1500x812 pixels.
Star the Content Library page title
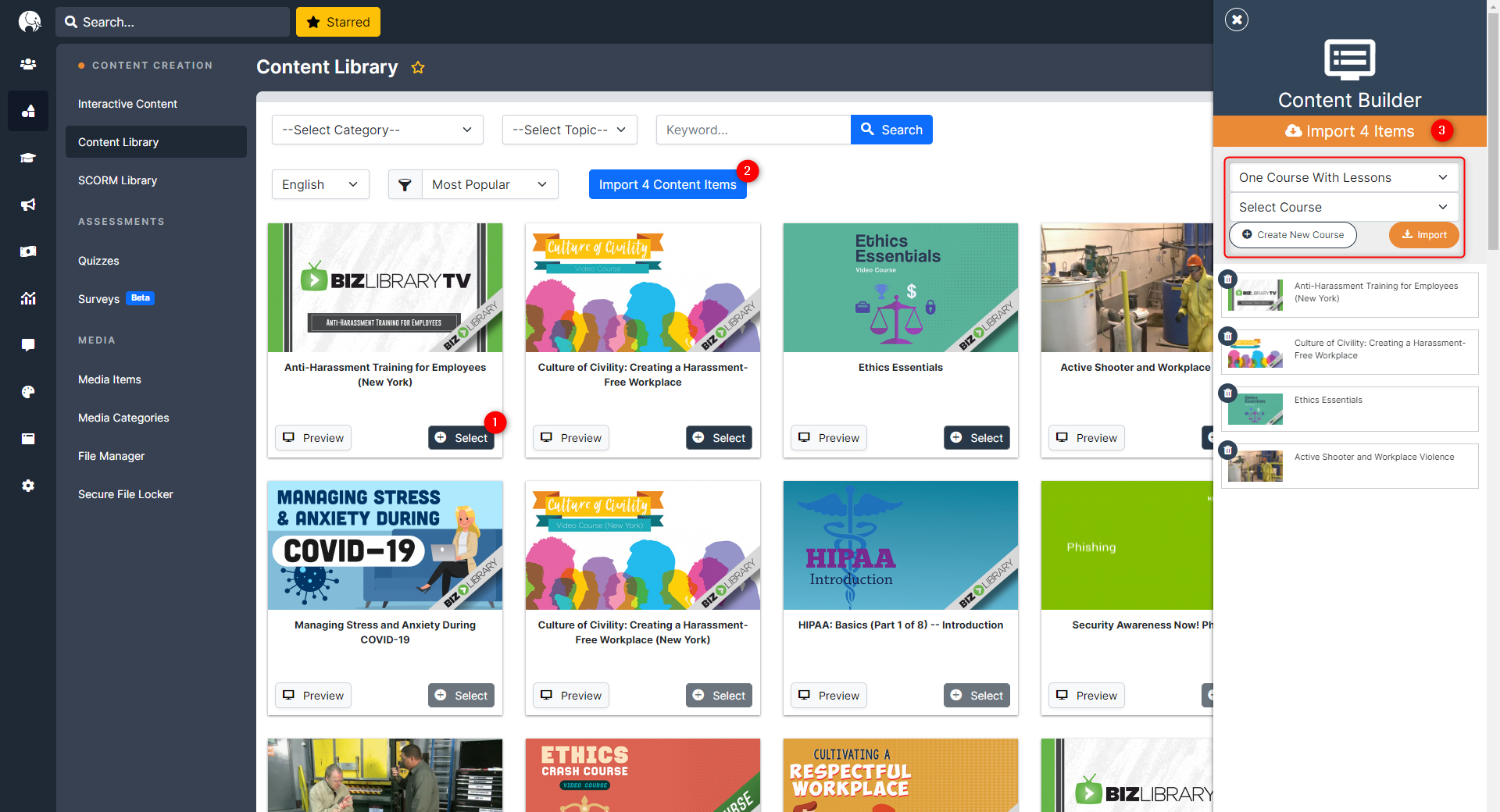click(x=418, y=67)
